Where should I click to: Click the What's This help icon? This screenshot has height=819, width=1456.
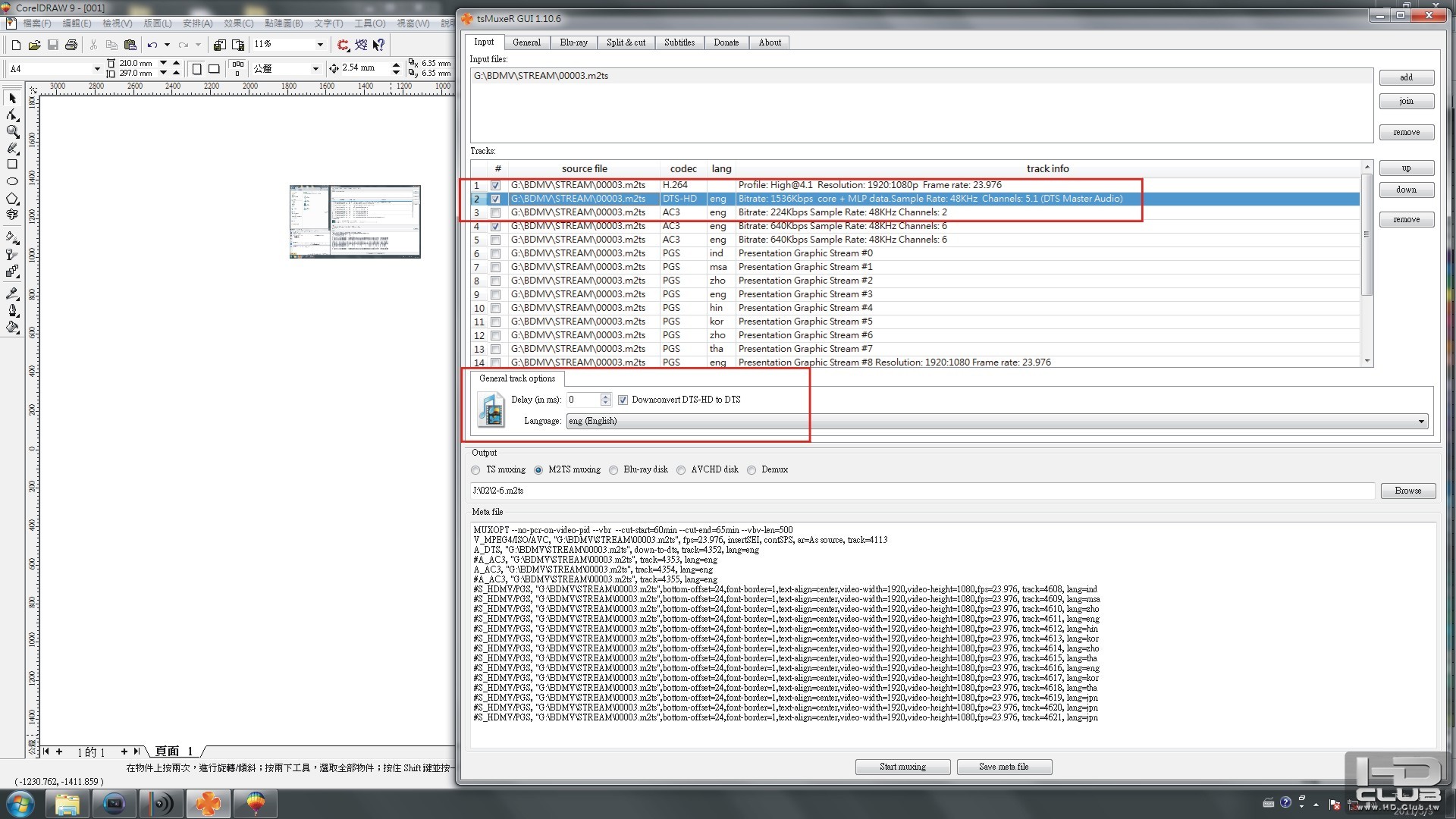(x=378, y=45)
